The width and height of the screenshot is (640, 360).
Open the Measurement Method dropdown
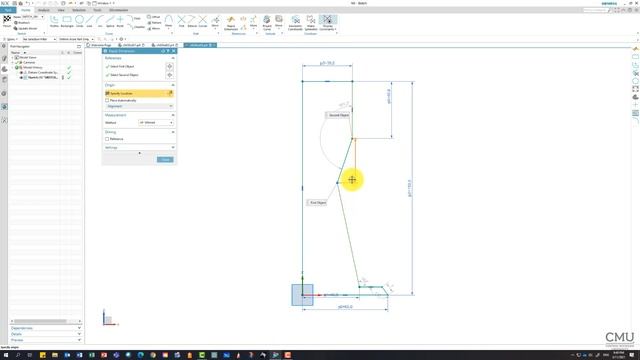(x=156, y=122)
